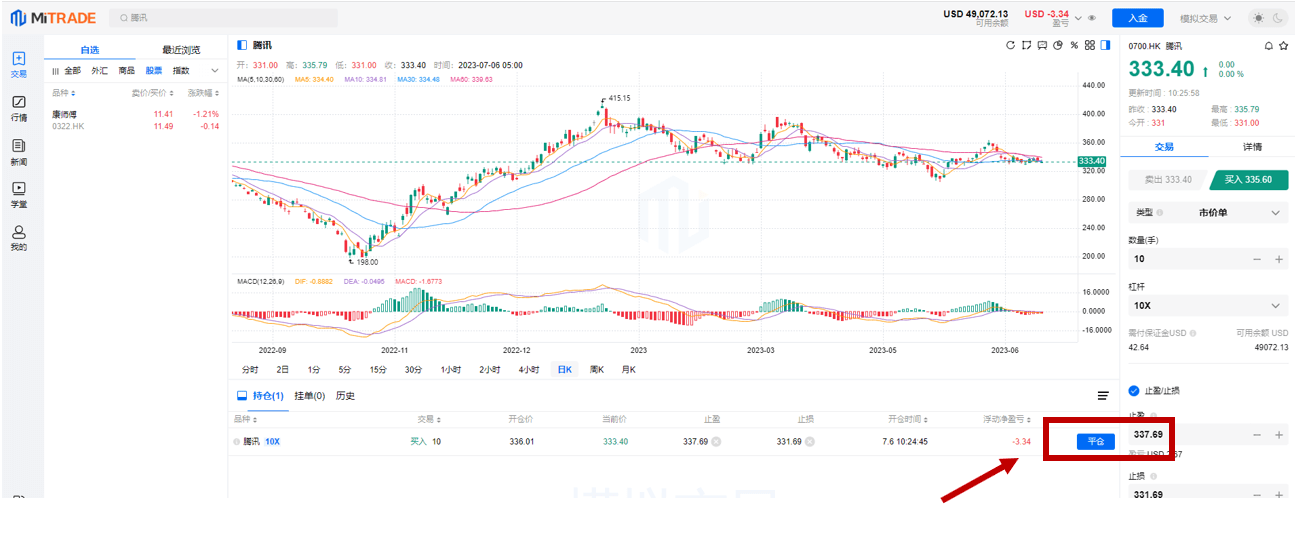1295x535 pixels.
Task: Click the chart refresh icon
Action: (x=1011, y=45)
